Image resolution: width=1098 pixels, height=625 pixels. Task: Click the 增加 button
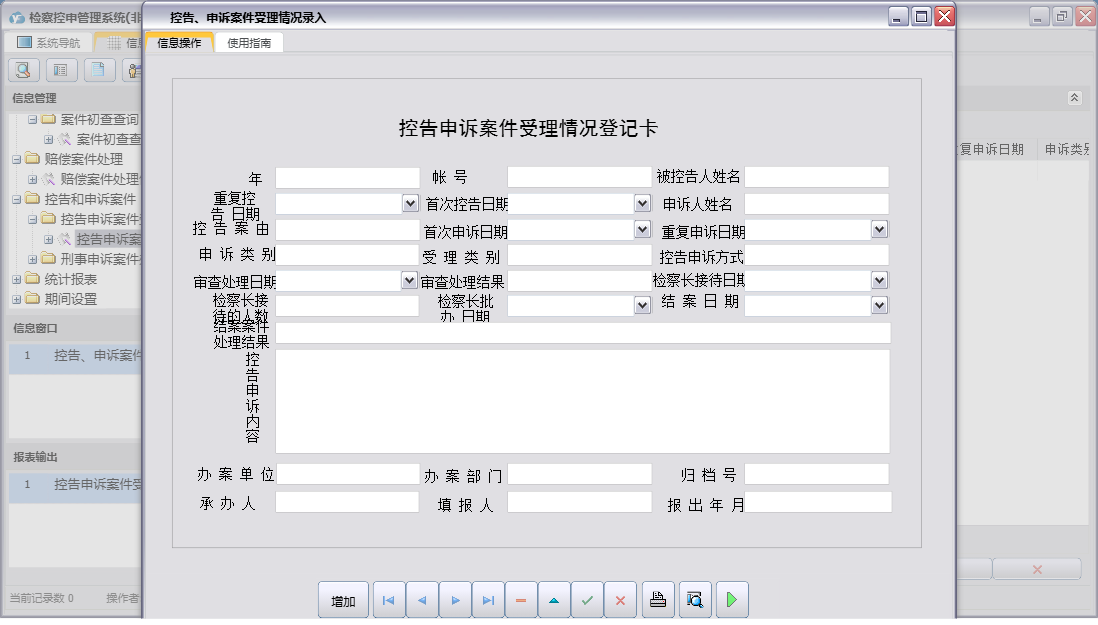[x=343, y=600]
